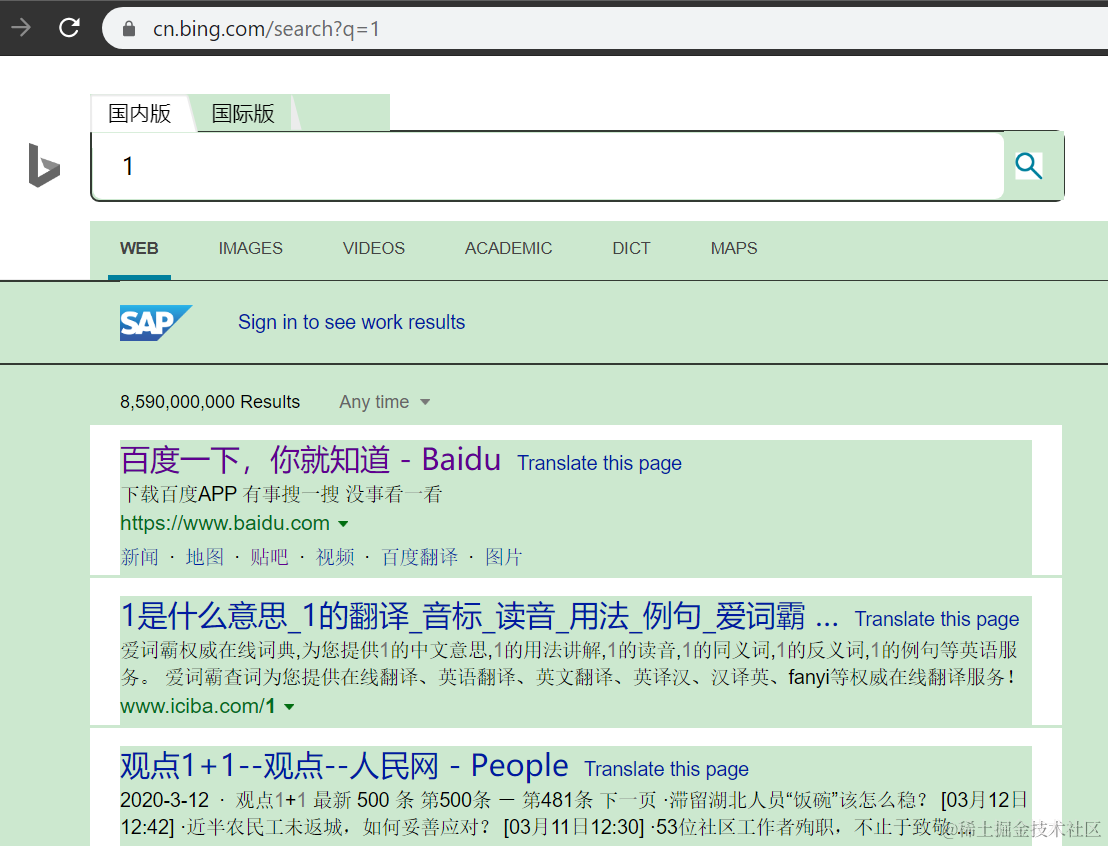Open the IMAGES tab

pyautogui.click(x=250, y=249)
